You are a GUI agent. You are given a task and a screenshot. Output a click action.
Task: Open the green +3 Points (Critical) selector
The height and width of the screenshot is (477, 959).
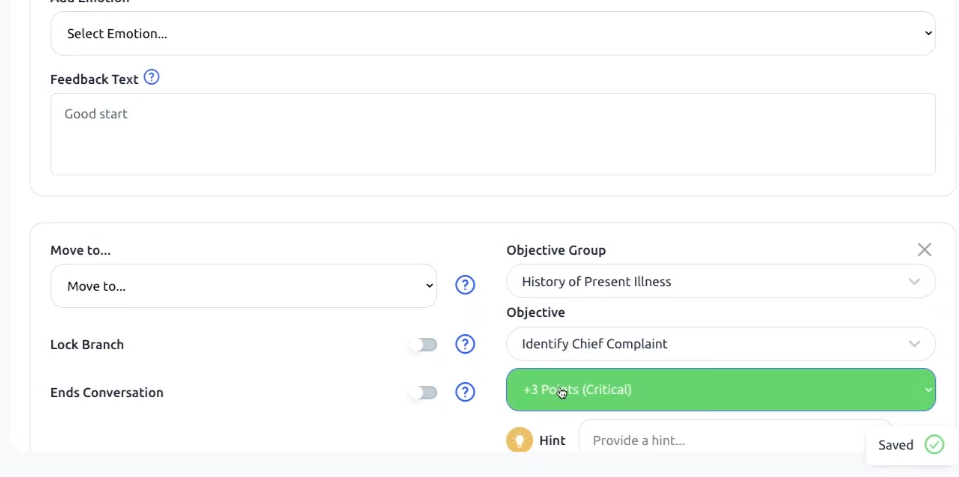tap(720, 390)
